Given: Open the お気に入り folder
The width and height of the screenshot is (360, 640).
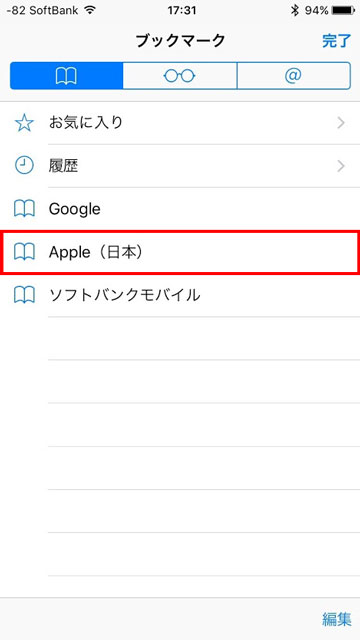Looking at the screenshot, I should [x=180, y=123].
